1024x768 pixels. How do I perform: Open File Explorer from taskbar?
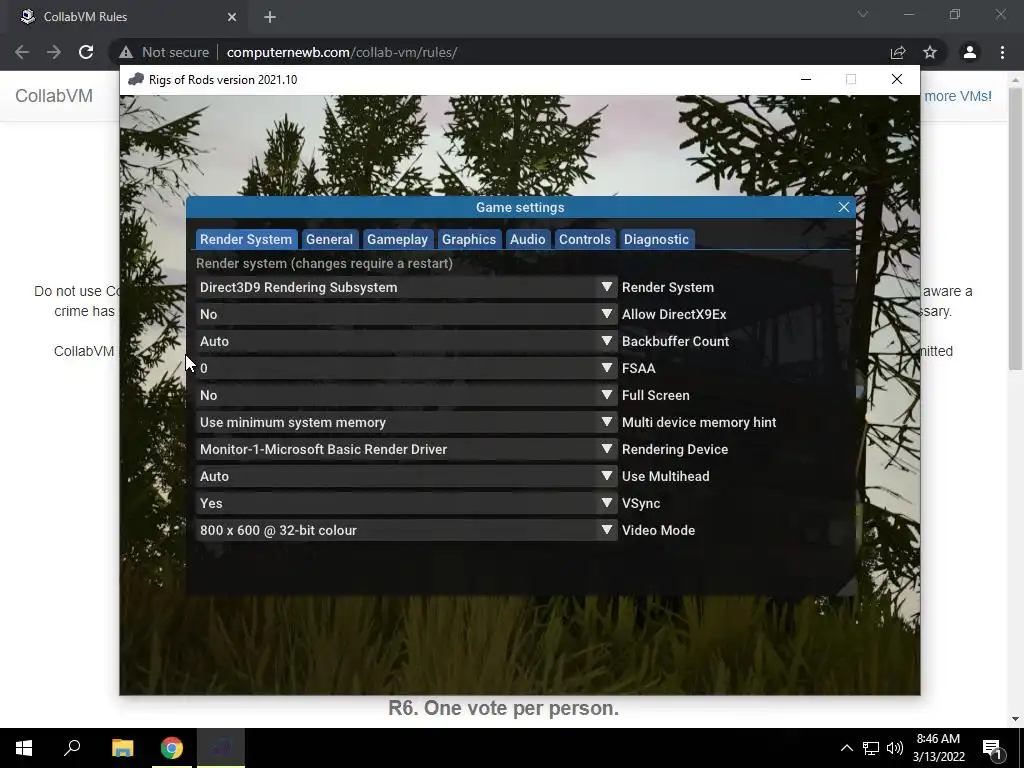coord(122,748)
